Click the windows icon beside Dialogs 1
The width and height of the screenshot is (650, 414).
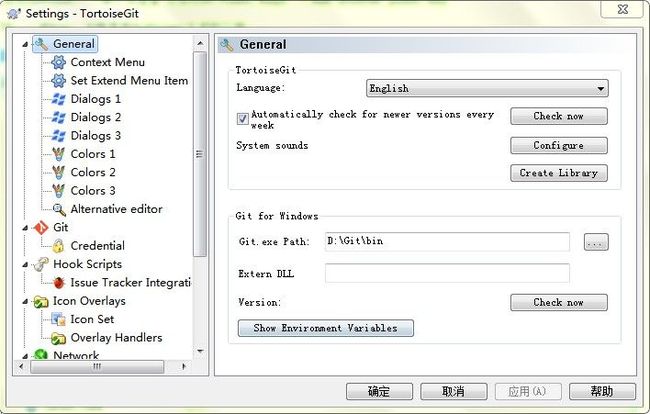[x=58, y=99]
